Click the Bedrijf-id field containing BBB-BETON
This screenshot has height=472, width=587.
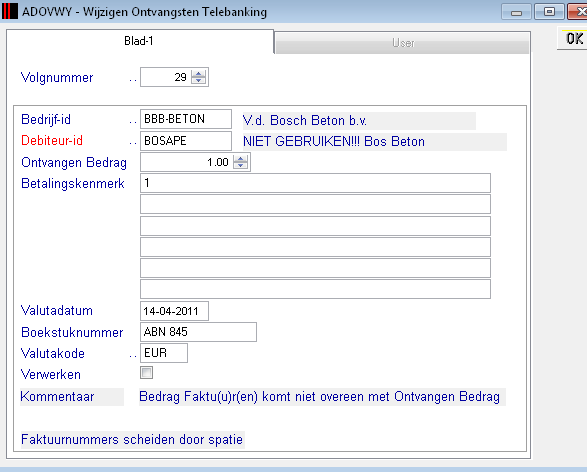point(186,119)
